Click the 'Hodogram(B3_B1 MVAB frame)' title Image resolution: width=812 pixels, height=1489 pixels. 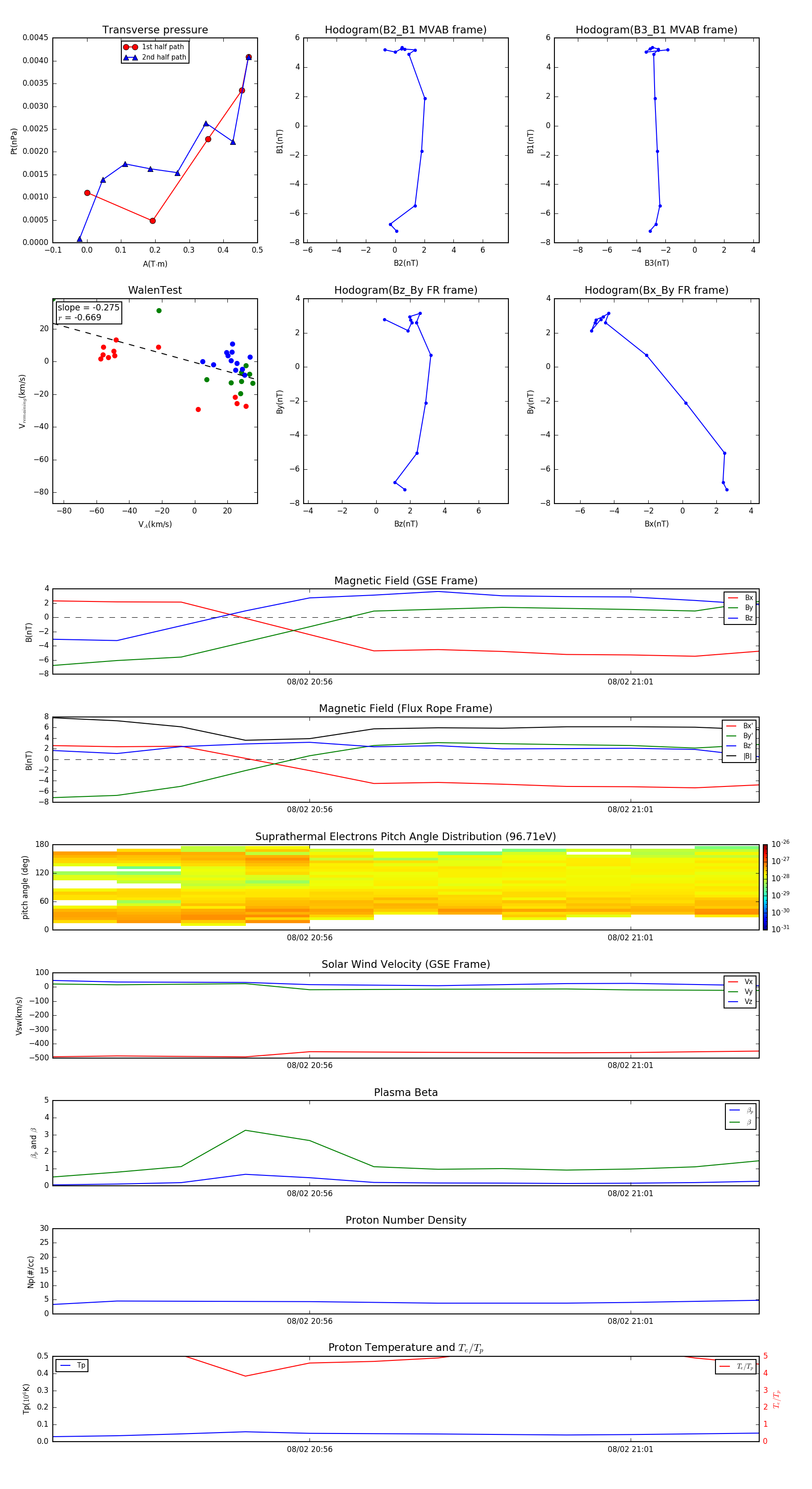click(656, 30)
